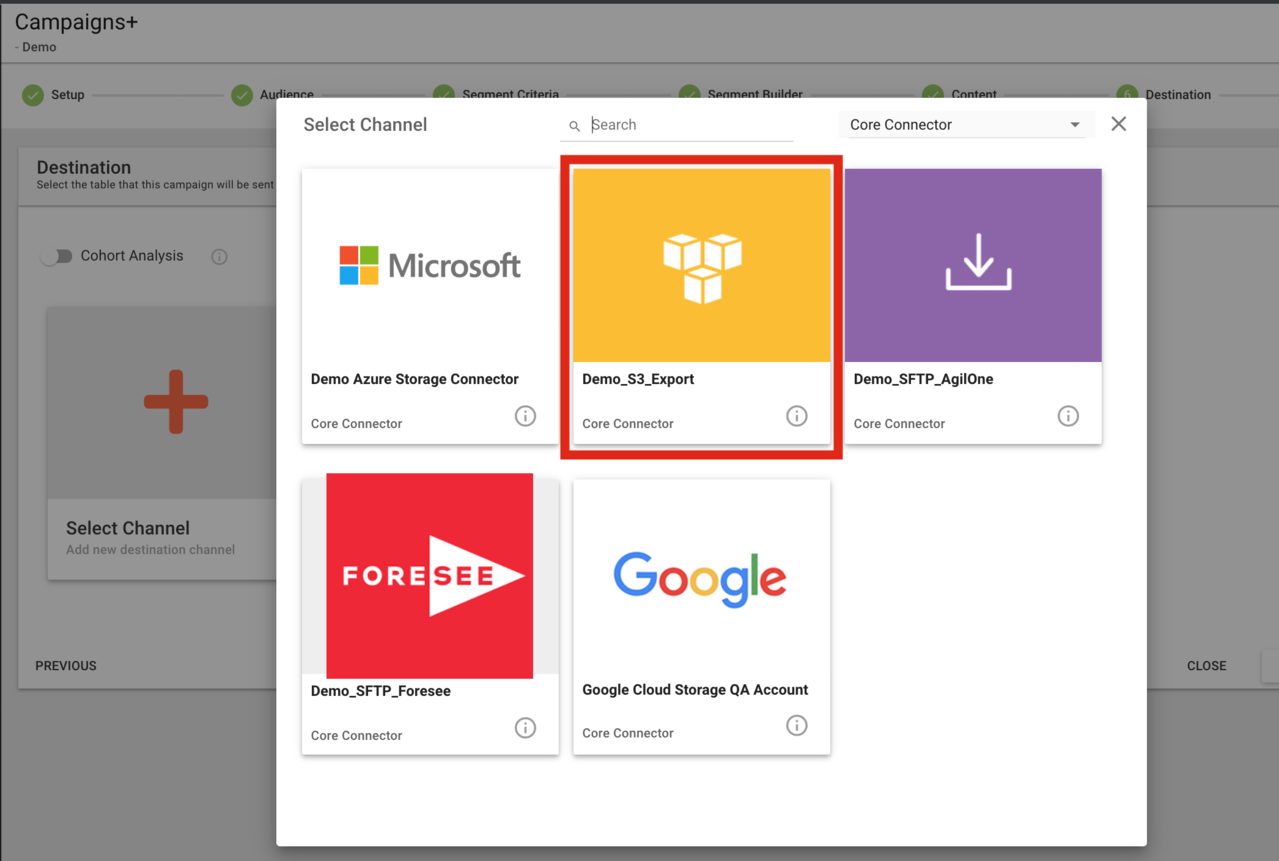Image resolution: width=1279 pixels, height=861 pixels.
Task: Click info icon on Demo_SFTP_Foresee card
Action: tap(525, 728)
